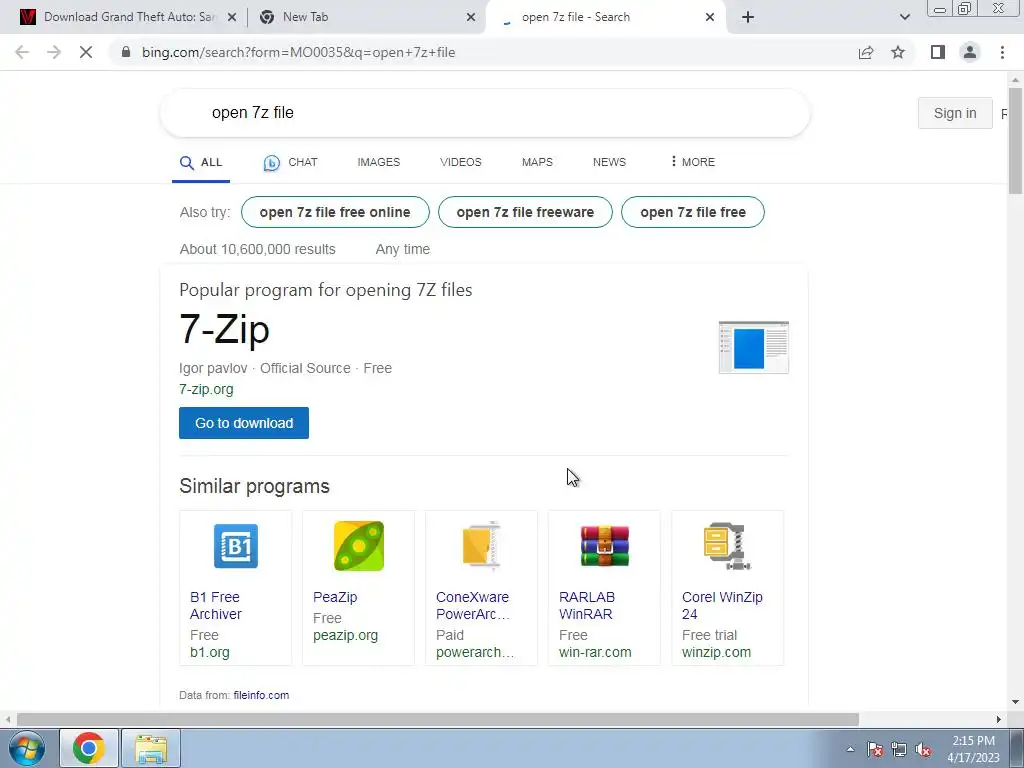The image size is (1024, 768).
Task: Open the B1 Free Archiver link
Action: tap(216, 605)
